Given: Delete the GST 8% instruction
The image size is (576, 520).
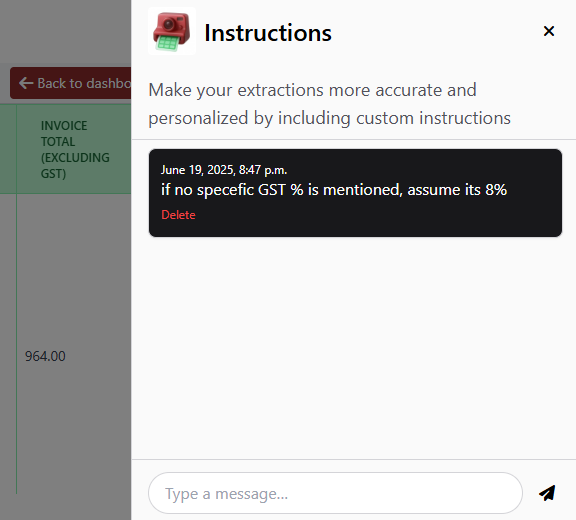Looking at the screenshot, I should [x=178, y=215].
